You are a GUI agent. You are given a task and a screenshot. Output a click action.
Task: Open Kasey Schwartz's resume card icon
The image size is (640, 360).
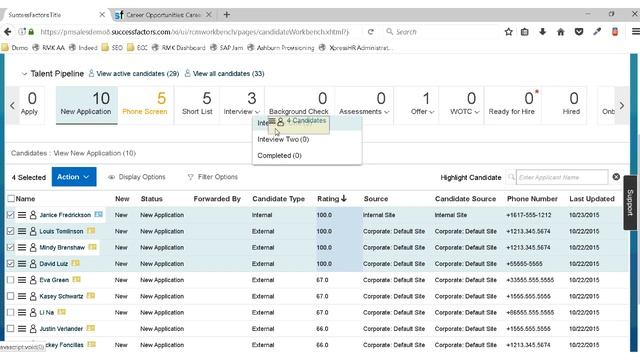point(91,296)
